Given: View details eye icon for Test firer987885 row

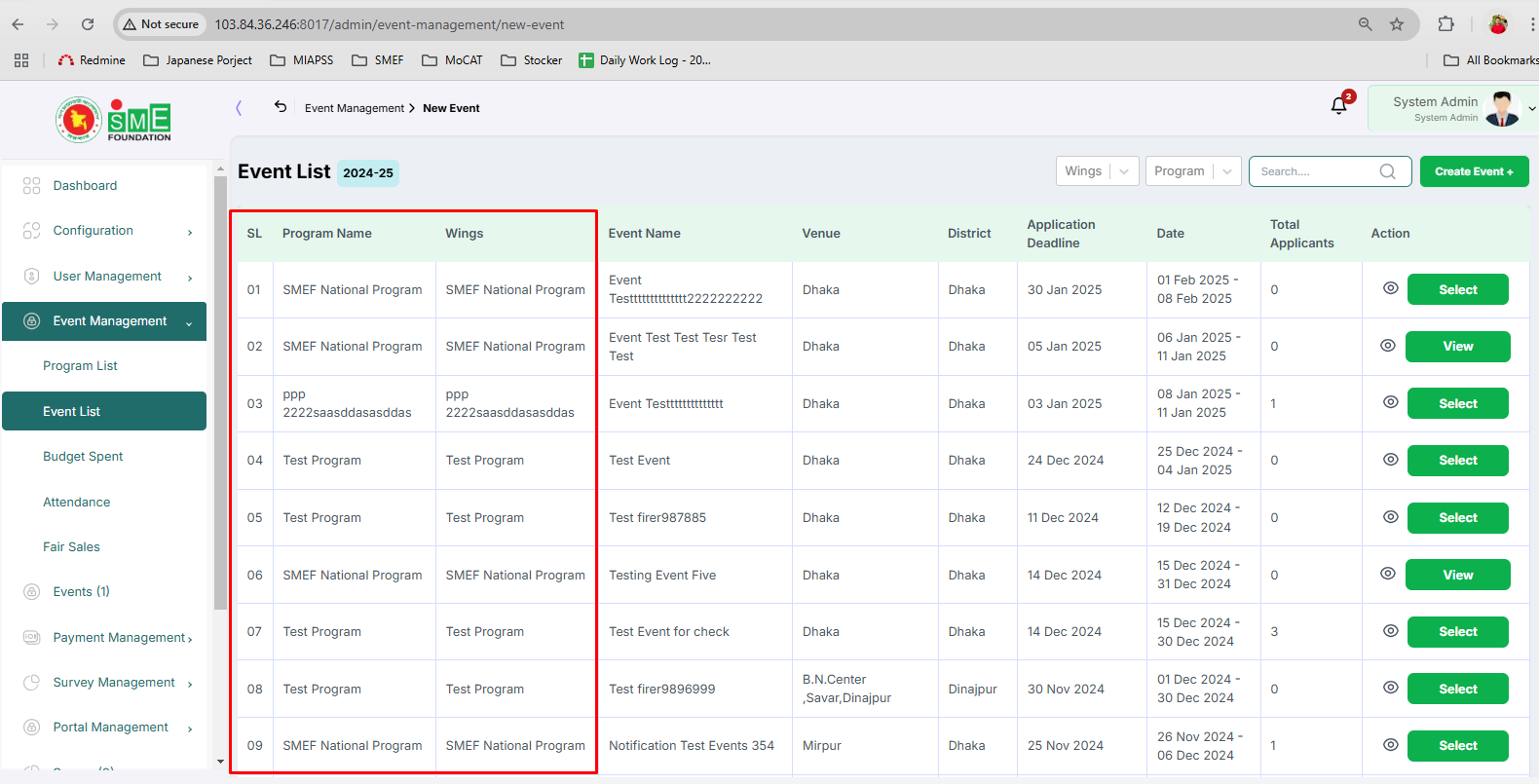Looking at the screenshot, I should pos(1391,517).
